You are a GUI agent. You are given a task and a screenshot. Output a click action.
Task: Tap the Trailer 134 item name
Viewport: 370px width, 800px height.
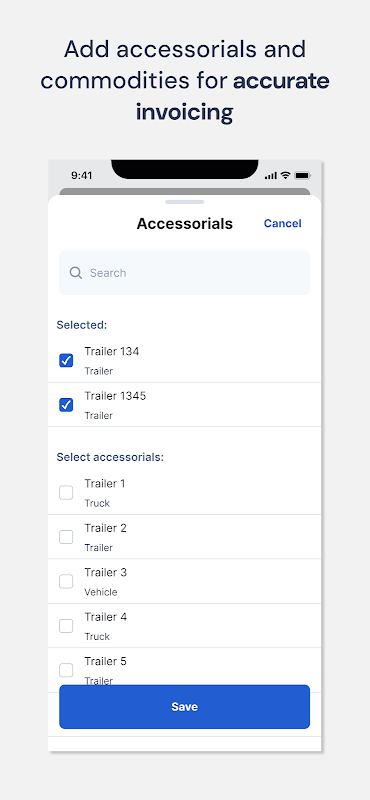coord(112,352)
